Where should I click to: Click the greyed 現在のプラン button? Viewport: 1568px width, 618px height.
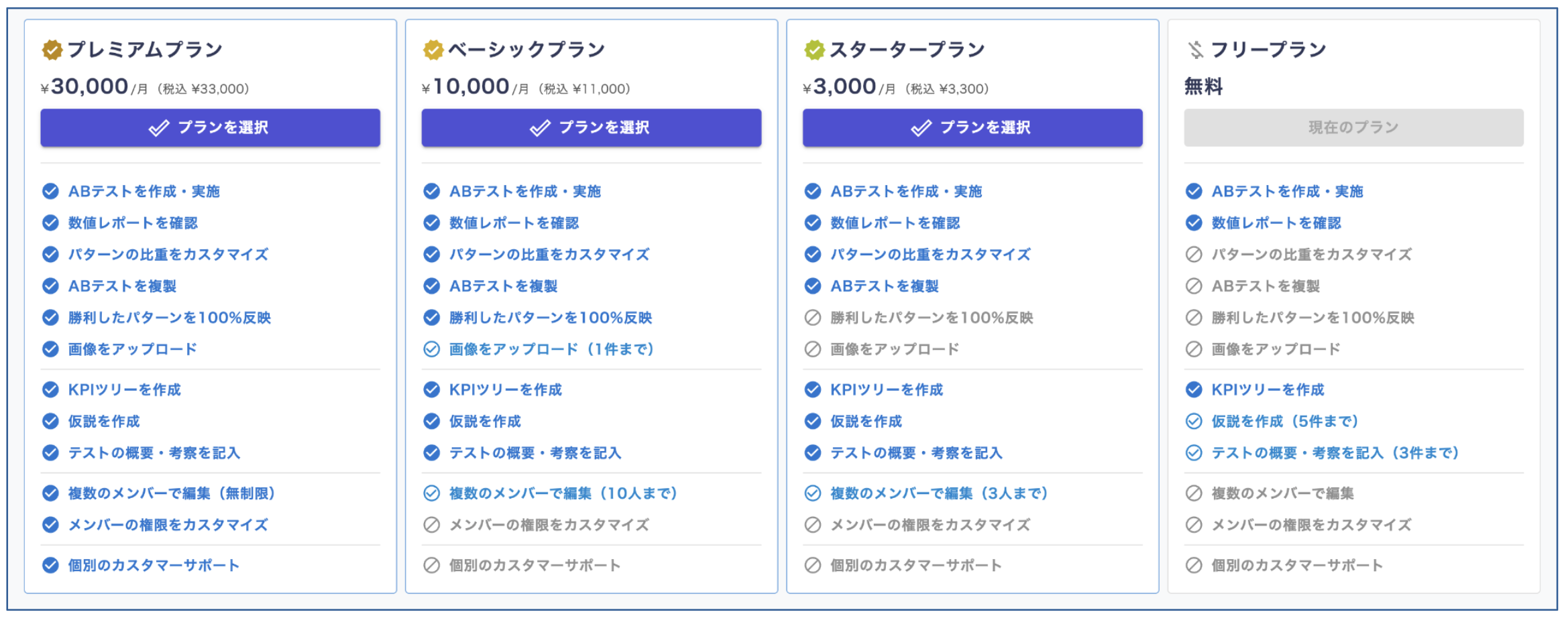click(x=1353, y=127)
